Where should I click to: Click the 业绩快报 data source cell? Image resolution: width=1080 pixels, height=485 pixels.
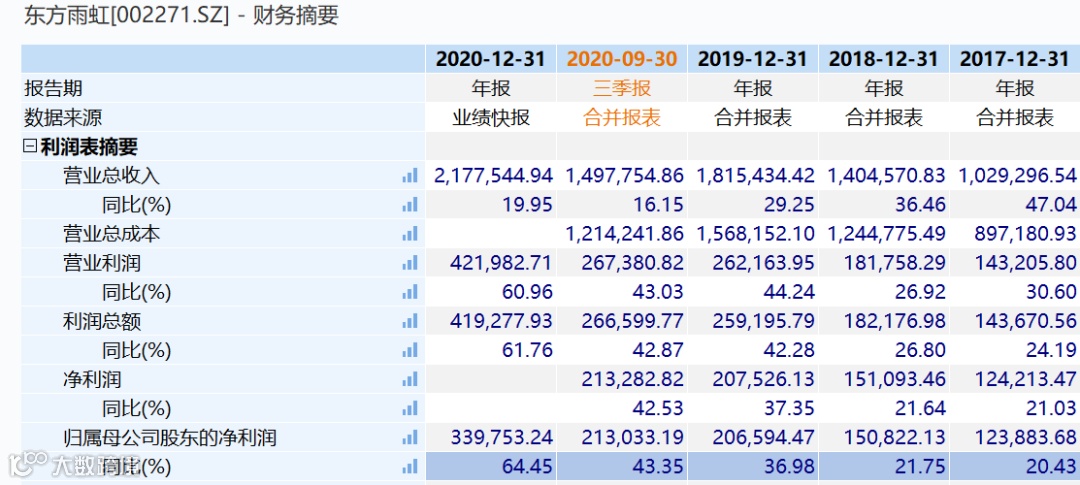coord(490,117)
